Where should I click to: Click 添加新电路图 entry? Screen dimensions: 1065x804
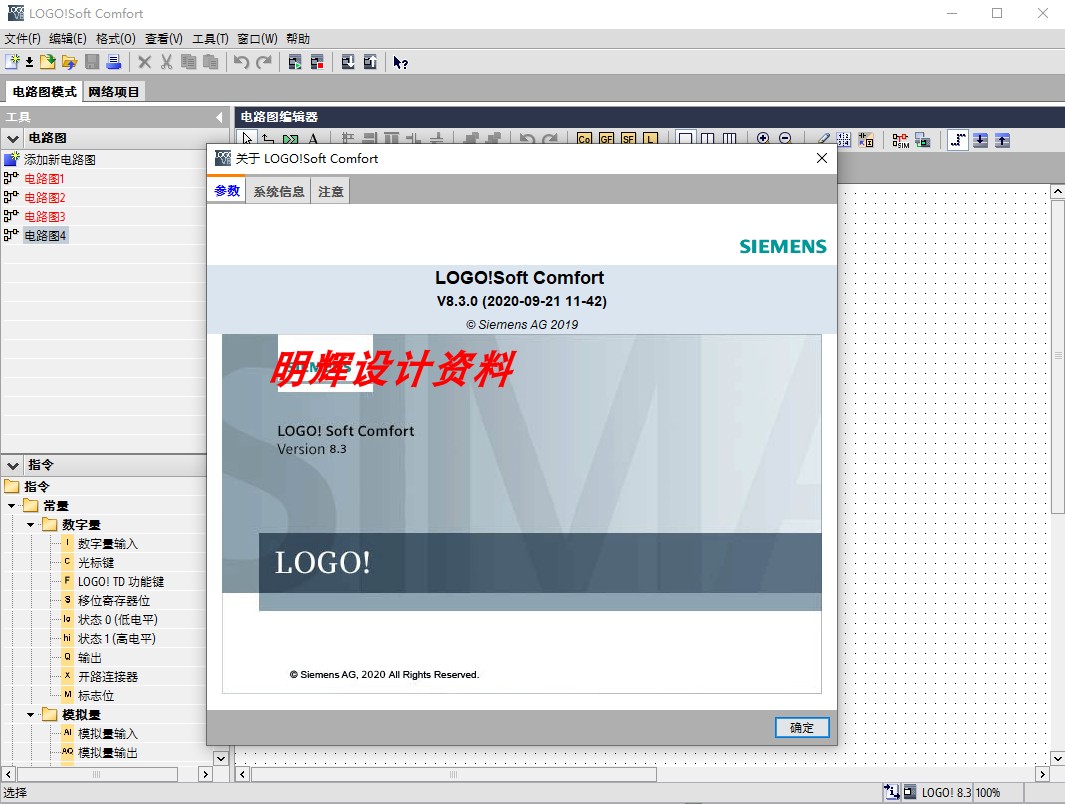pyautogui.click(x=60, y=160)
